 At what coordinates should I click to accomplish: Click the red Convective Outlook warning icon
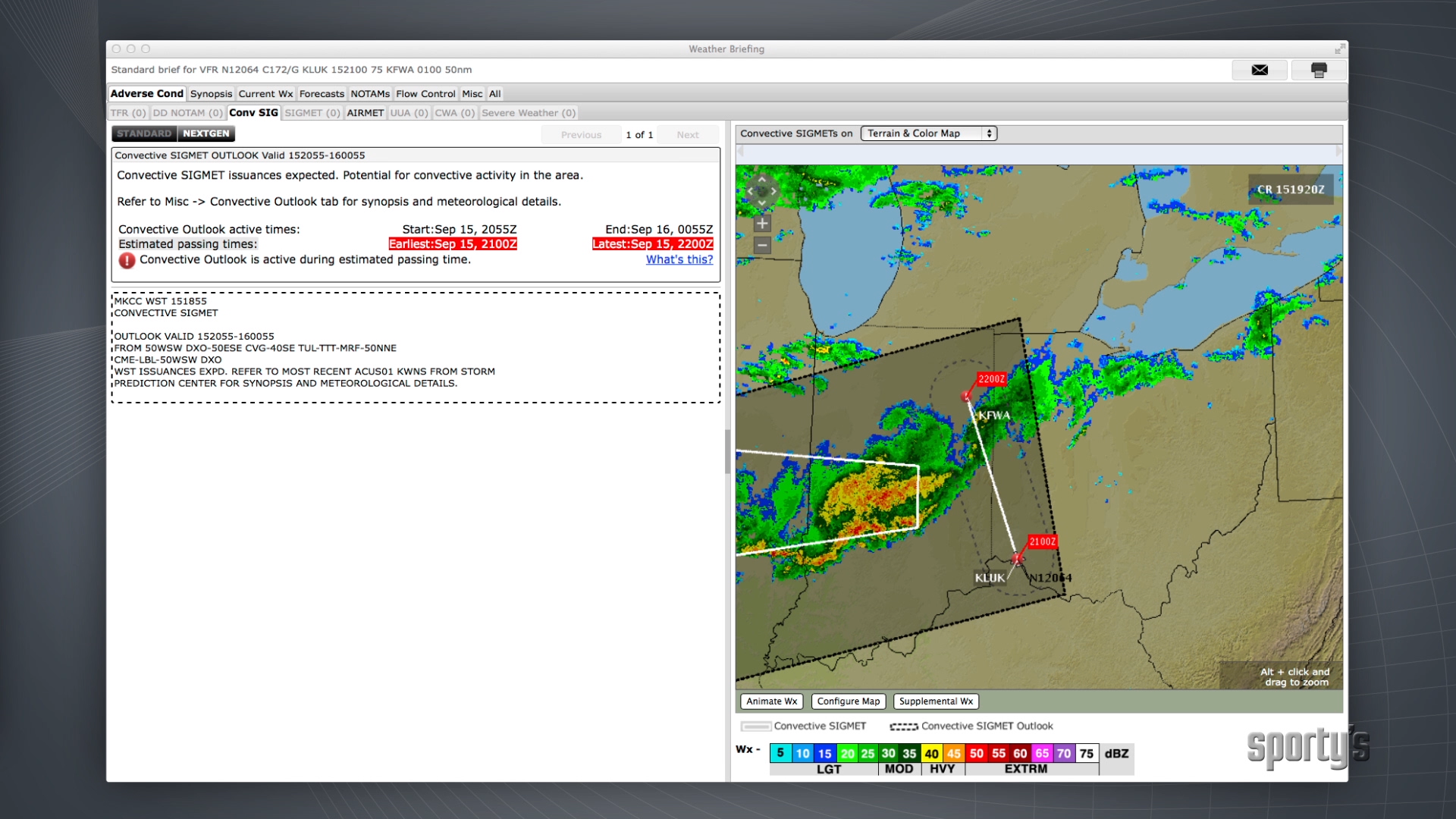click(126, 260)
